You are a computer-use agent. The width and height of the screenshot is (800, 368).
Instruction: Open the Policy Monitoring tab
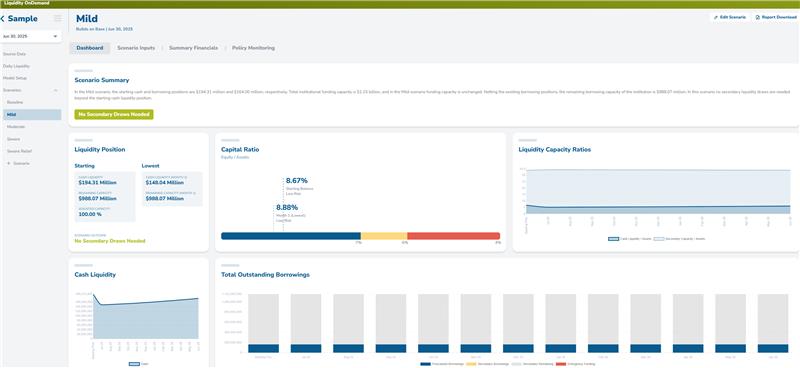pyautogui.click(x=253, y=48)
